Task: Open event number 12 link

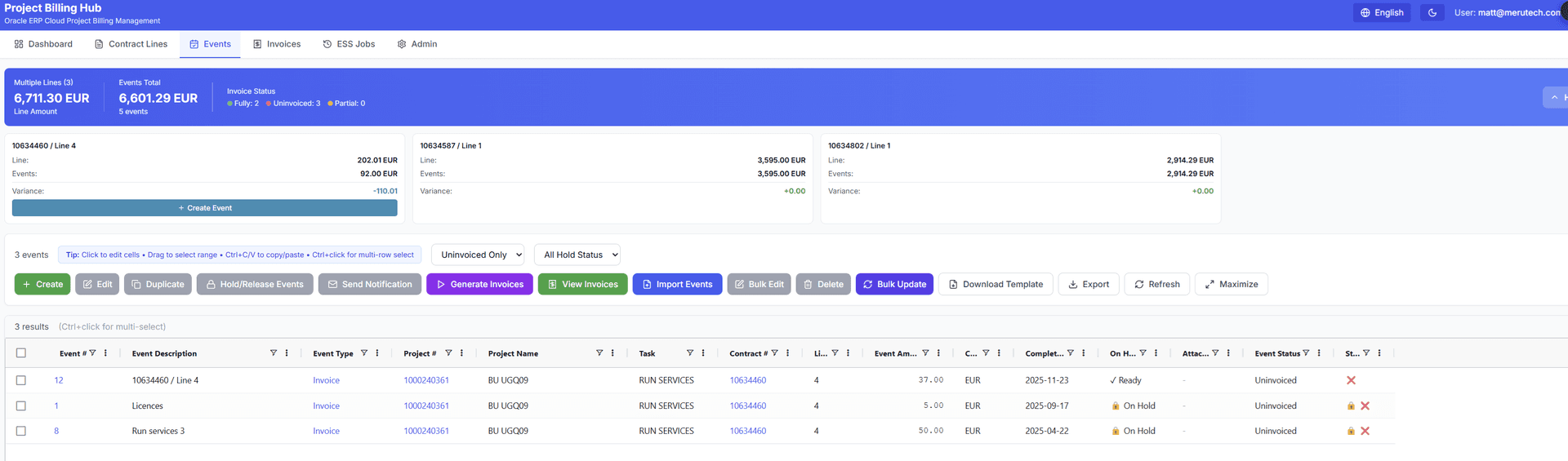Action: [59, 380]
